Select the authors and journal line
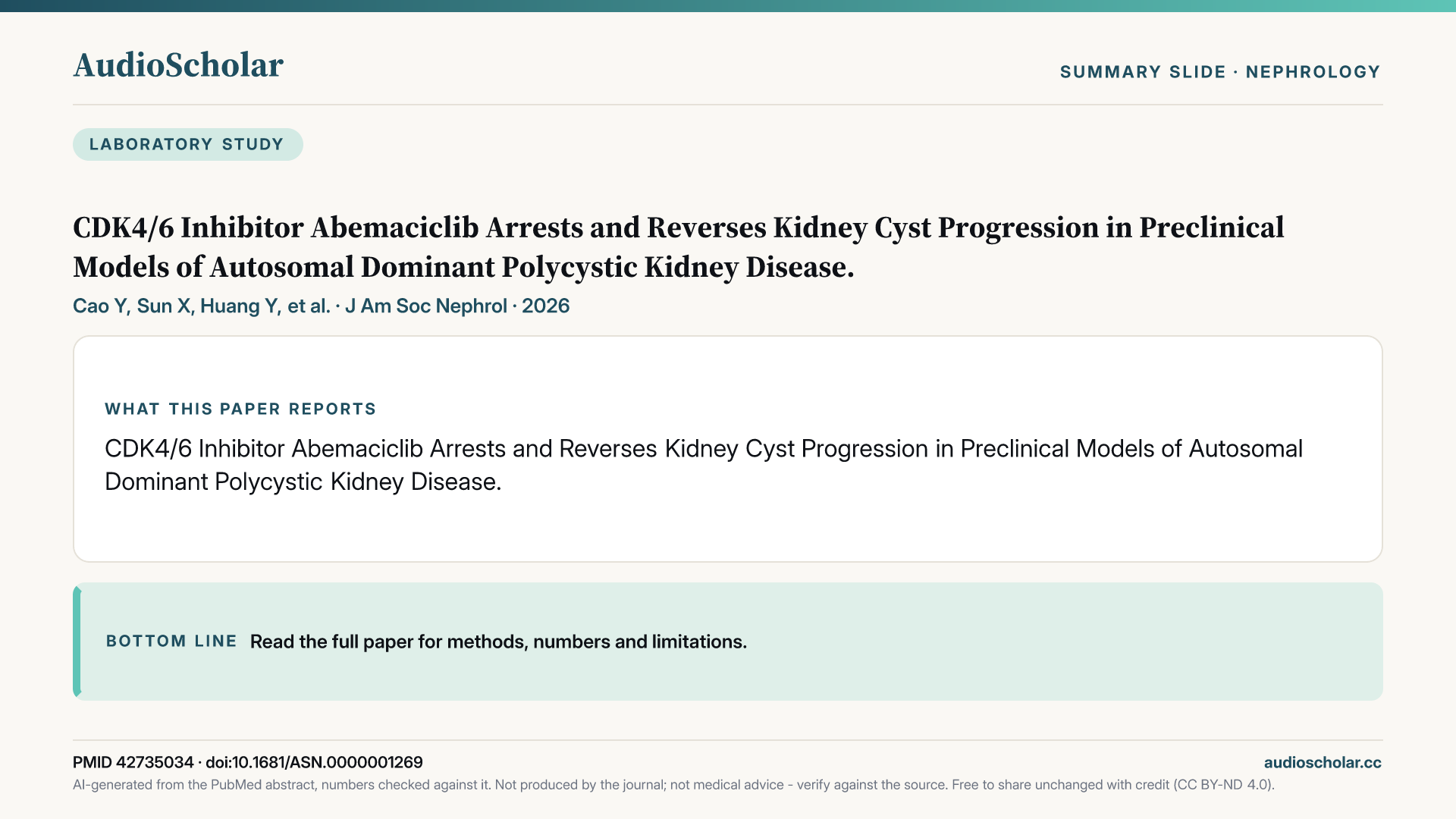Screen dimensions: 1456x819 click(x=321, y=306)
